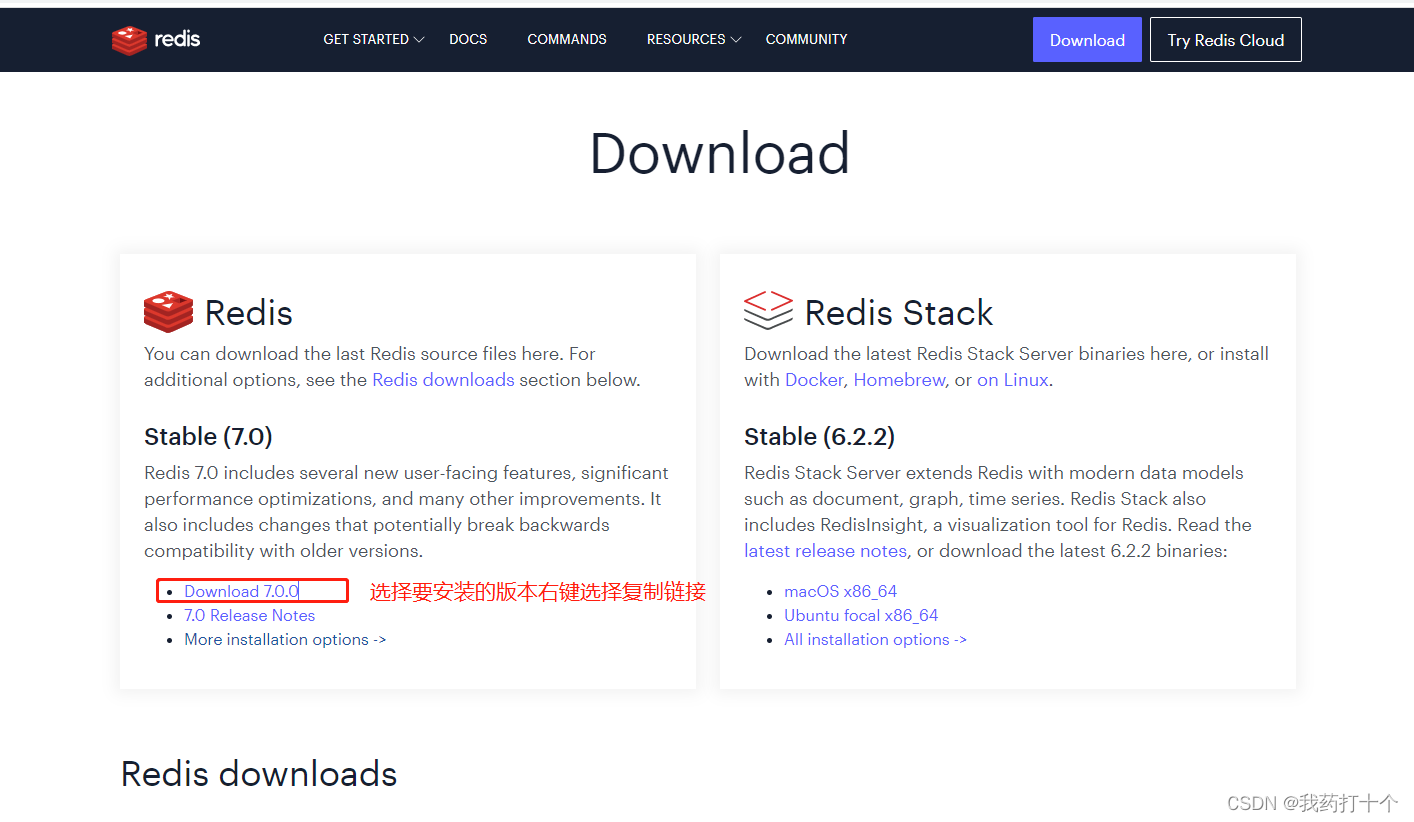Click All installation options link
Viewport: 1414px width, 822px height.
pyautogui.click(x=875, y=640)
